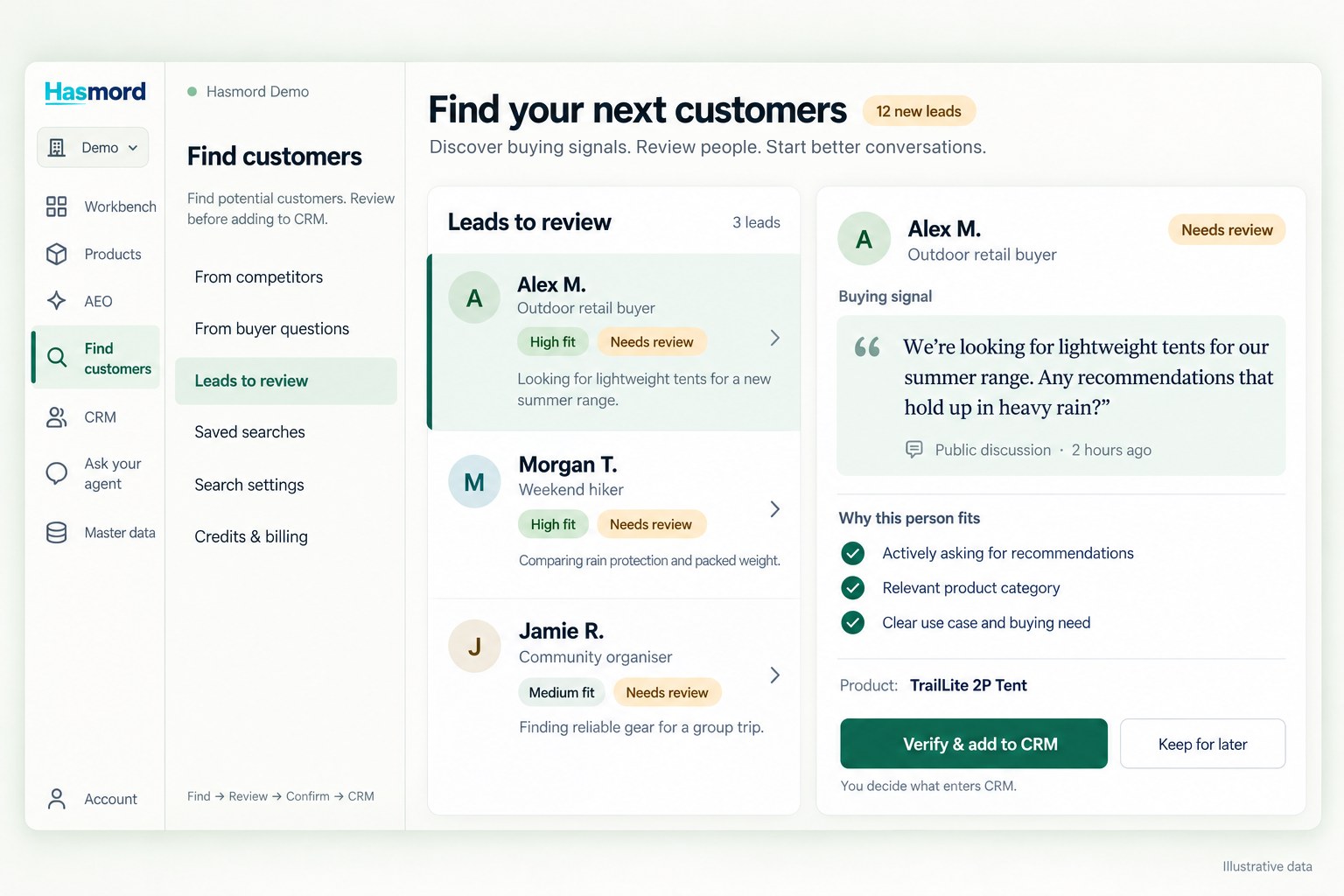Click the Master data database icon

[56, 532]
